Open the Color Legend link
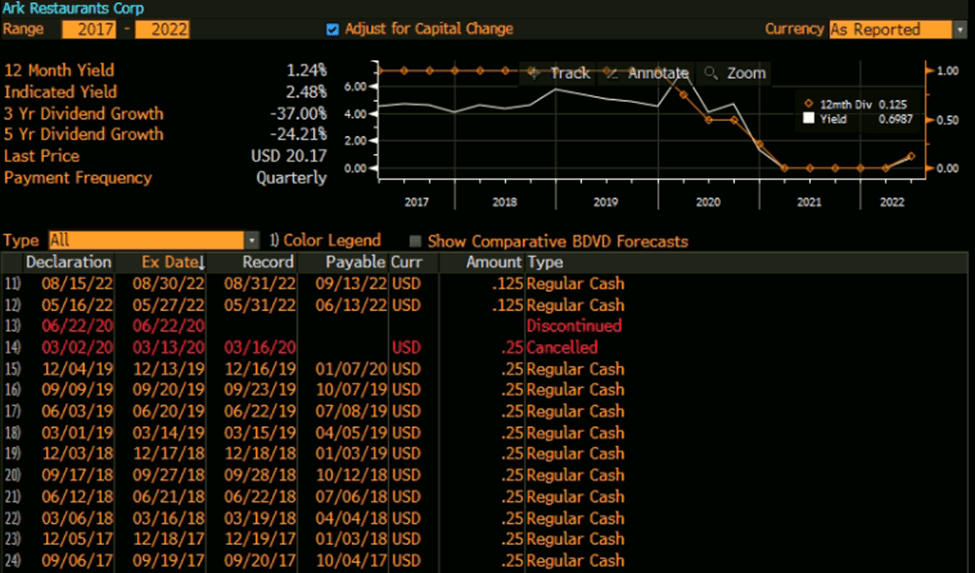This screenshot has width=975, height=573. coord(325,240)
